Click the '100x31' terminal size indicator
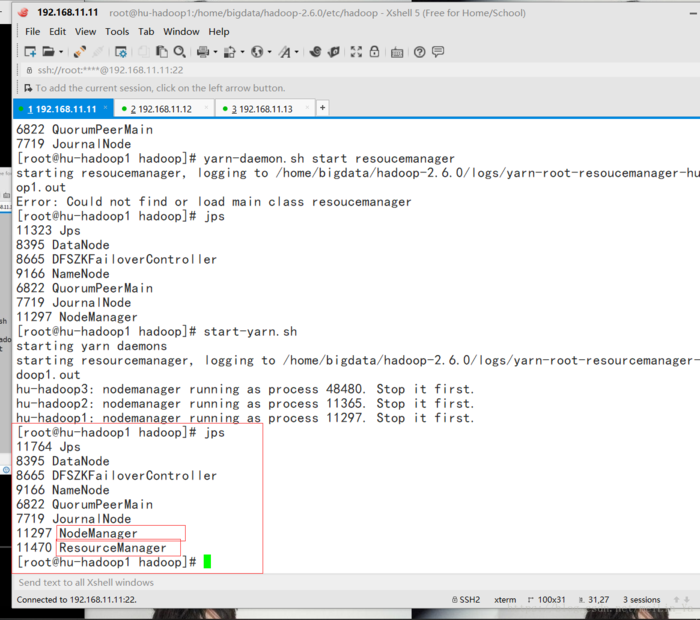Viewport: 700px width, 620px height. click(x=547, y=599)
